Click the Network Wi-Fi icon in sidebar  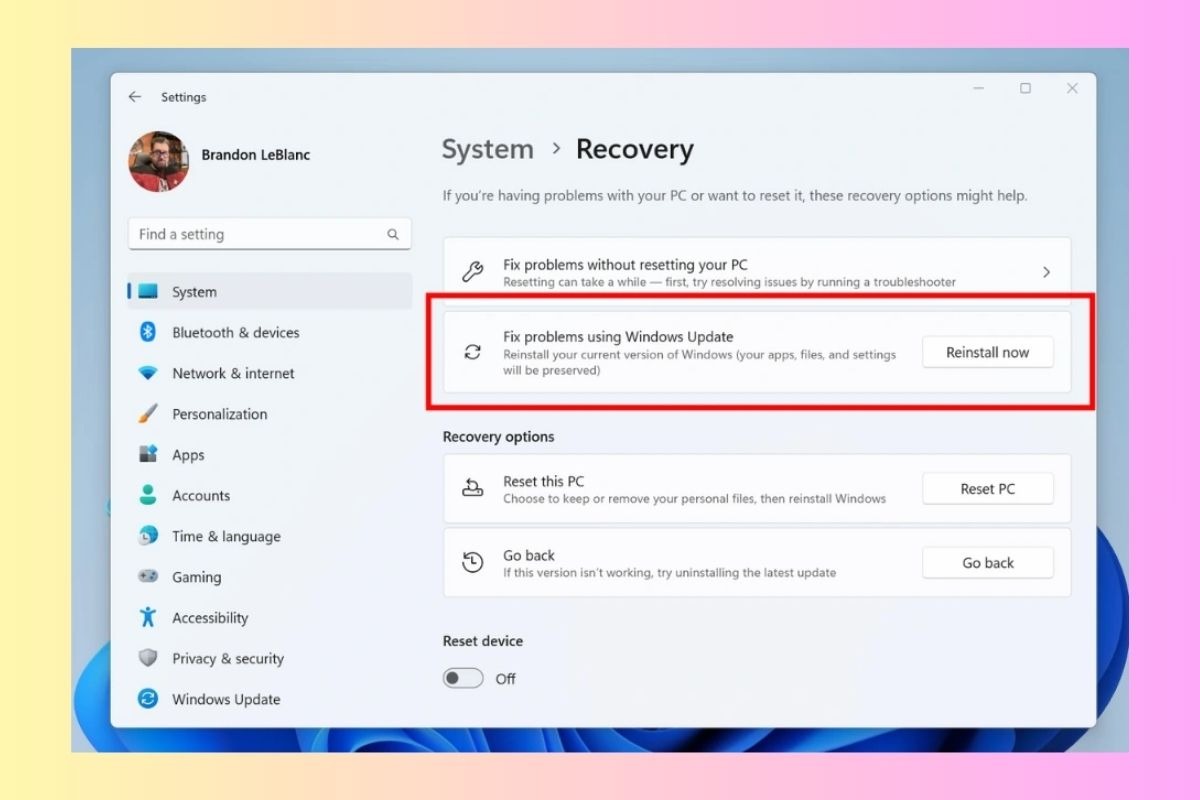pos(148,373)
